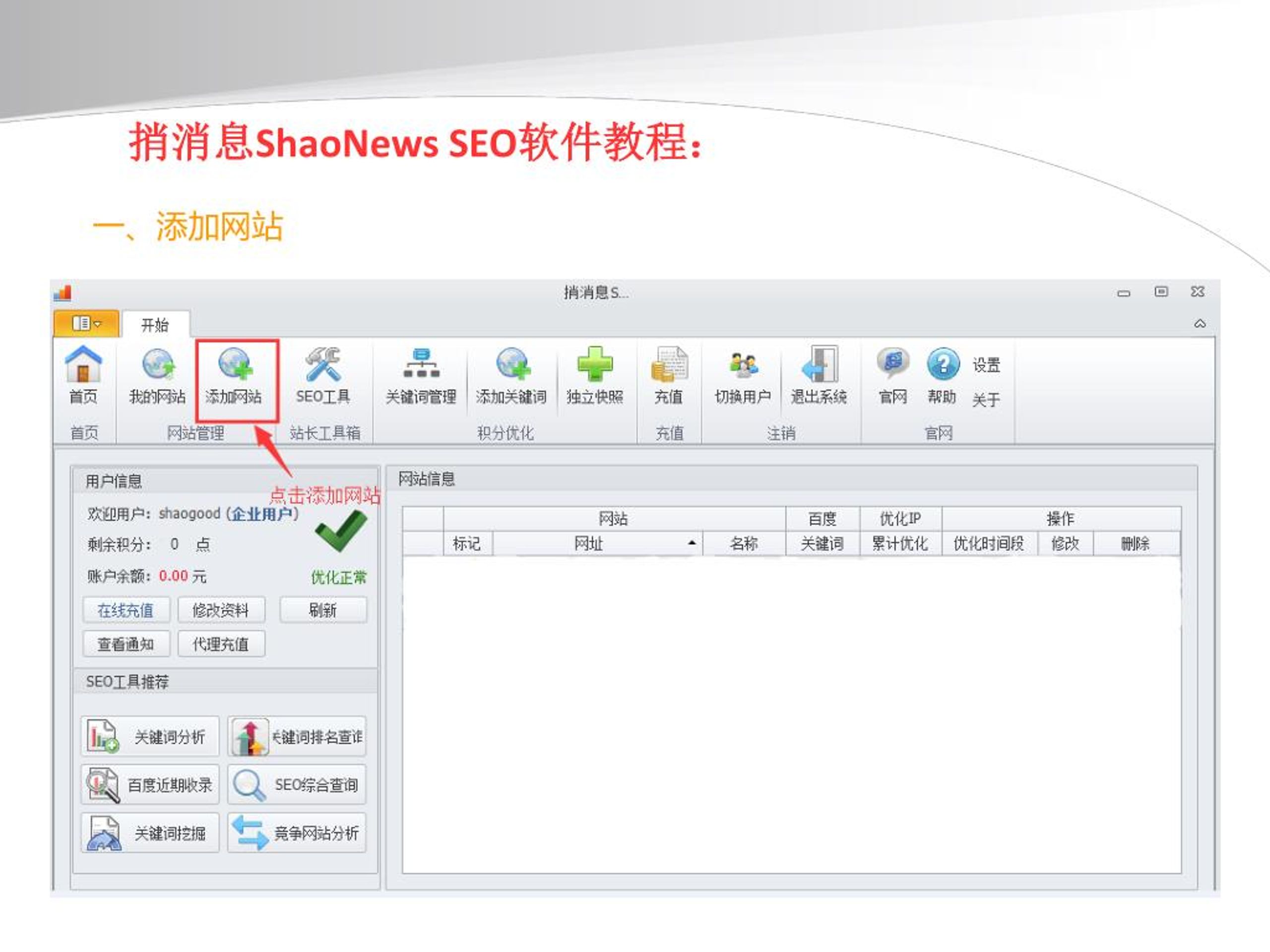Screen dimensions: 1270x952
Task: Click the 操作 group header in table
Action: [x=1061, y=519]
